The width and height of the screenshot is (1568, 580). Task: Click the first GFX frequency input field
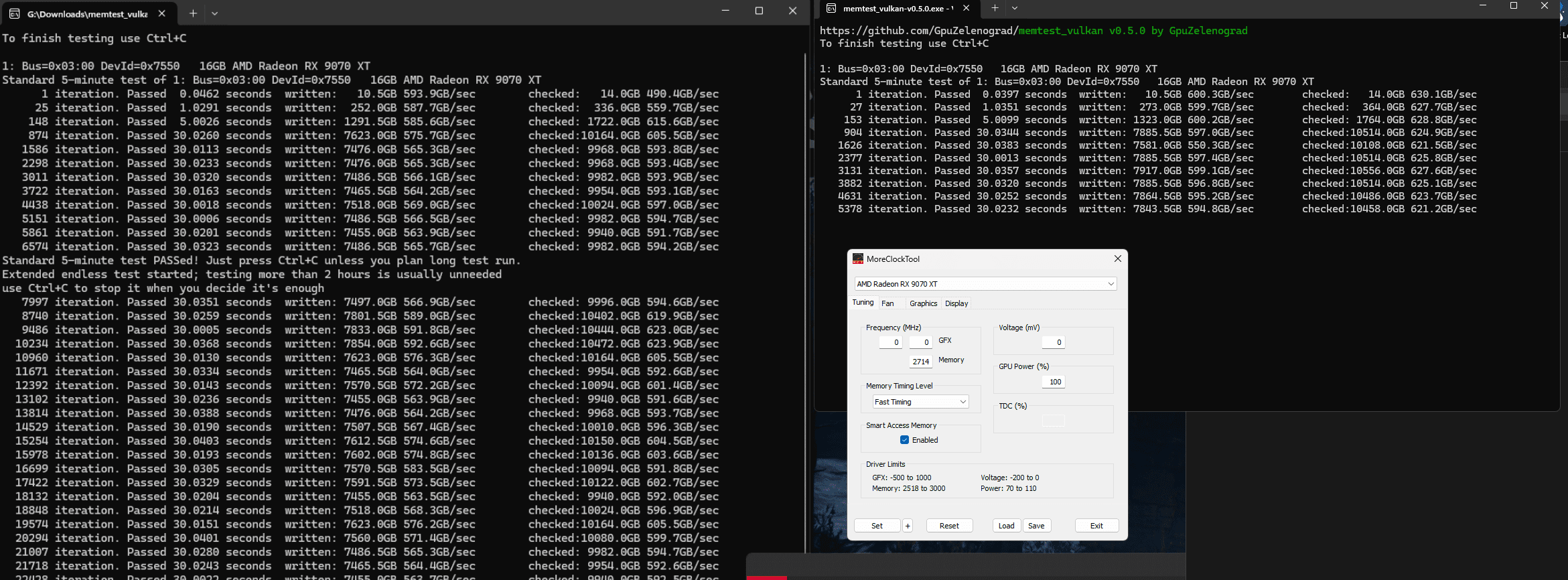pos(890,342)
